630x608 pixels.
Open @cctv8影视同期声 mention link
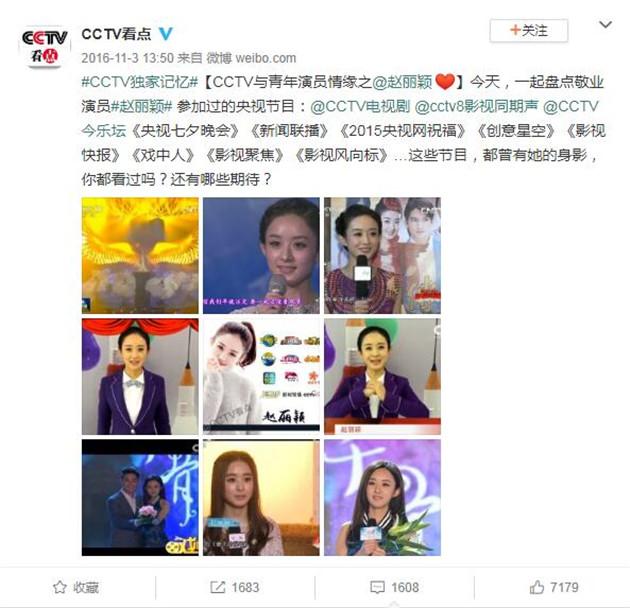[x=477, y=106]
